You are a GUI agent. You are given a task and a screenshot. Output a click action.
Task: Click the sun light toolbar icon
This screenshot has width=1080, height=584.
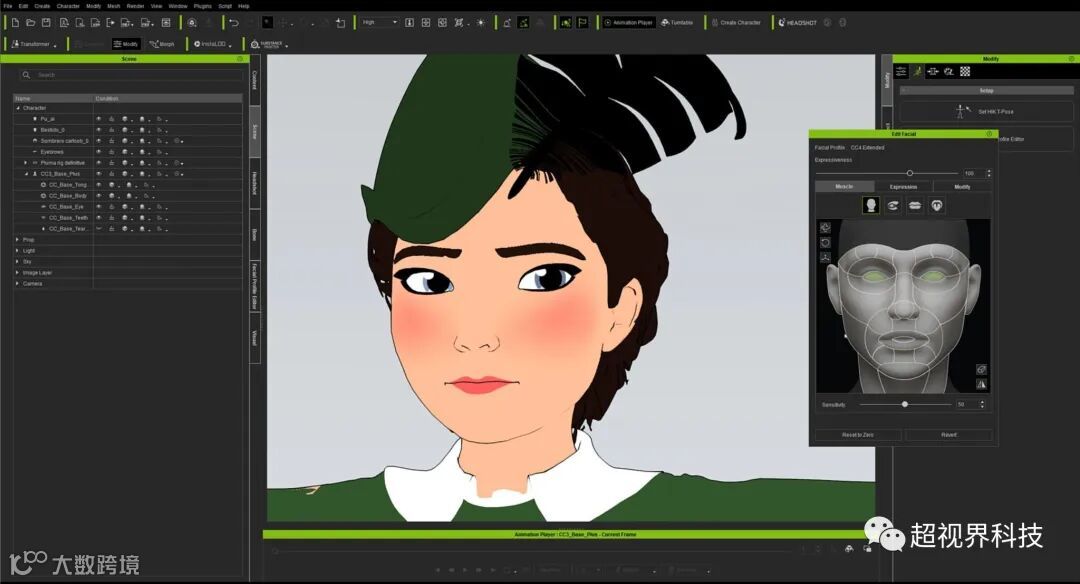pyautogui.click(x=481, y=23)
